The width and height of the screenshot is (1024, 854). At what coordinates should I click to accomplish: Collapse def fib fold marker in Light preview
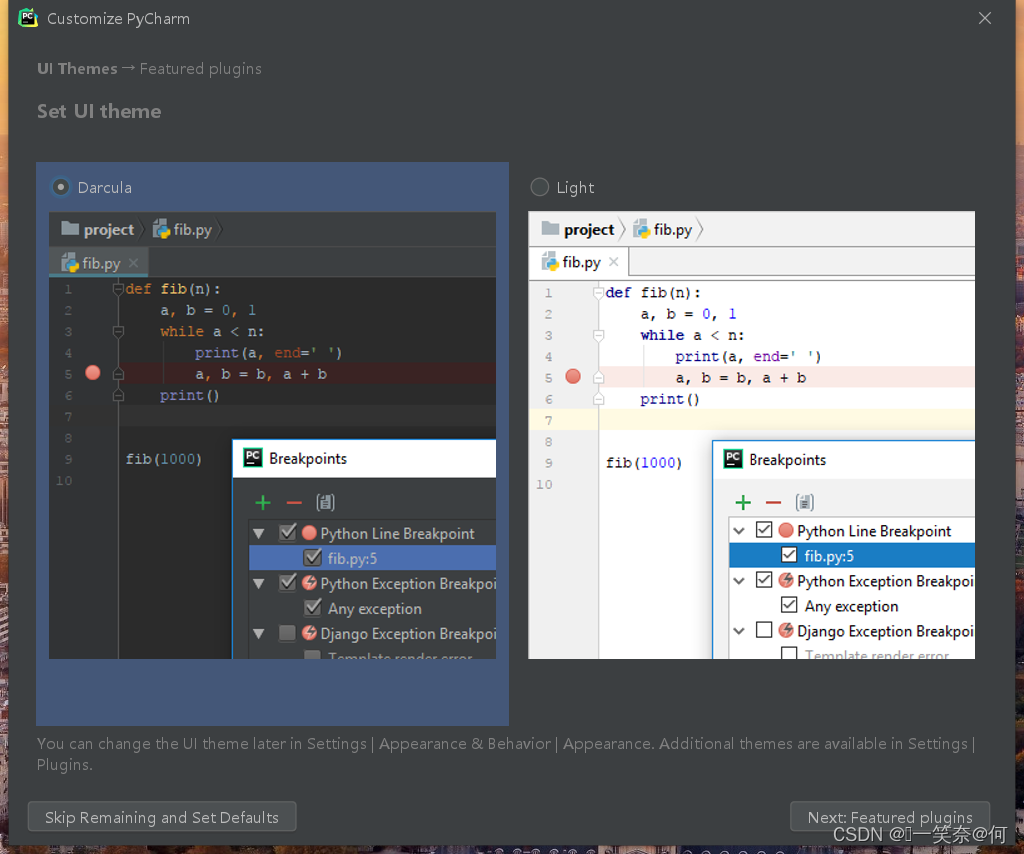(598, 293)
